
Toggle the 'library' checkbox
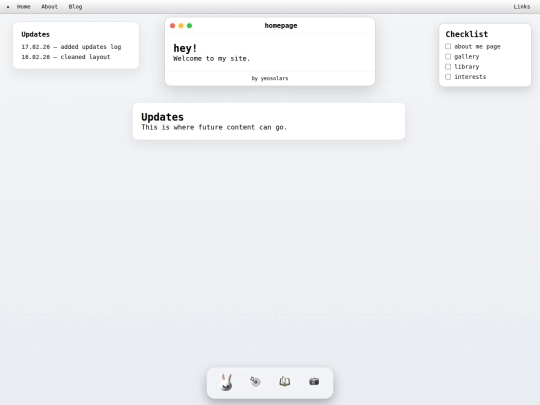click(448, 66)
